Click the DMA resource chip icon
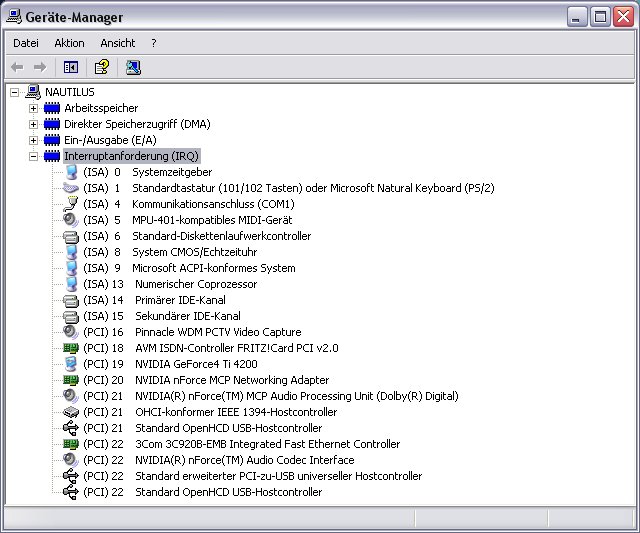This screenshot has height=533, width=640. (52, 124)
